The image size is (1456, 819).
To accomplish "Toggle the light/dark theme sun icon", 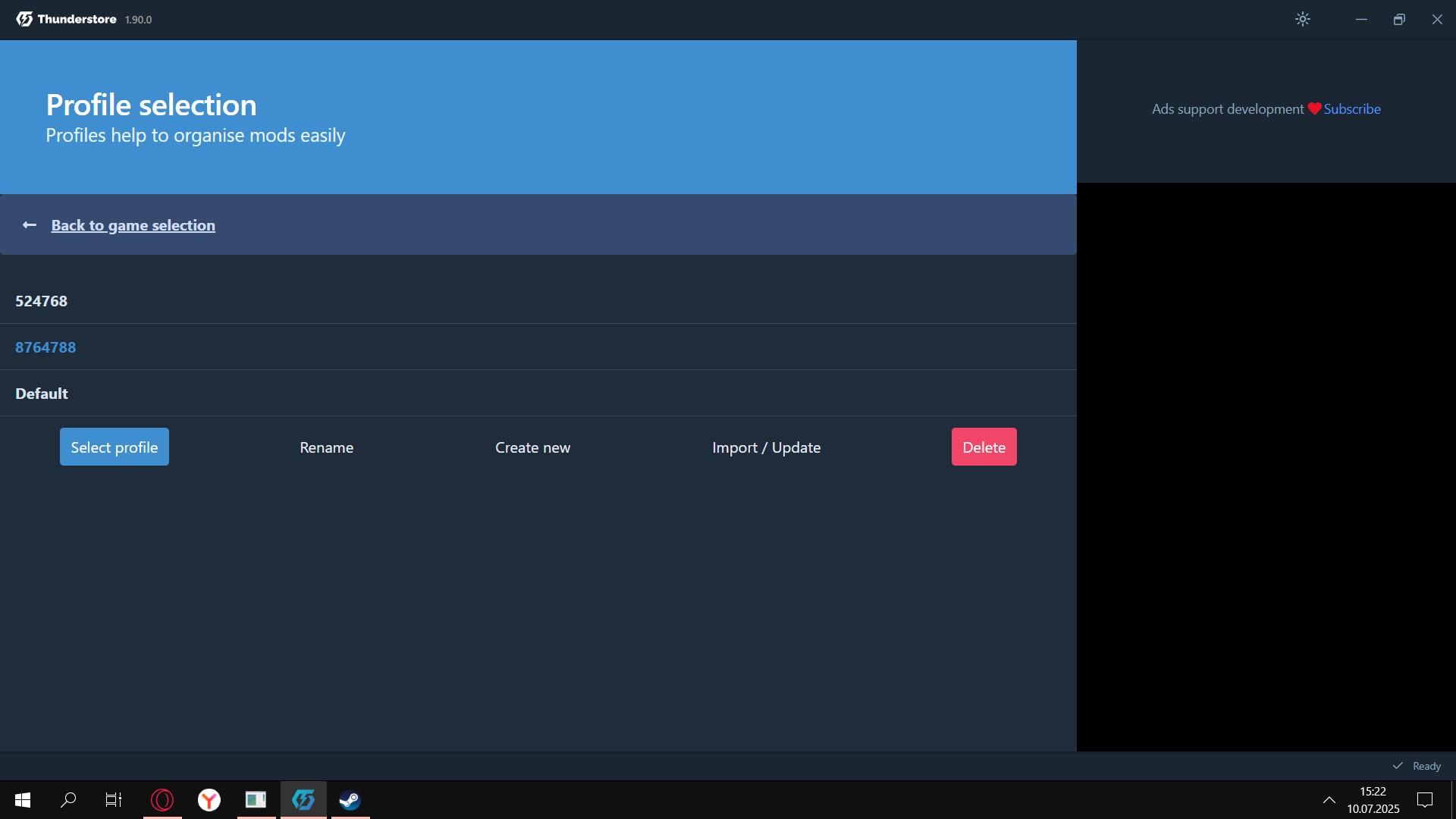I will 1302,19.
